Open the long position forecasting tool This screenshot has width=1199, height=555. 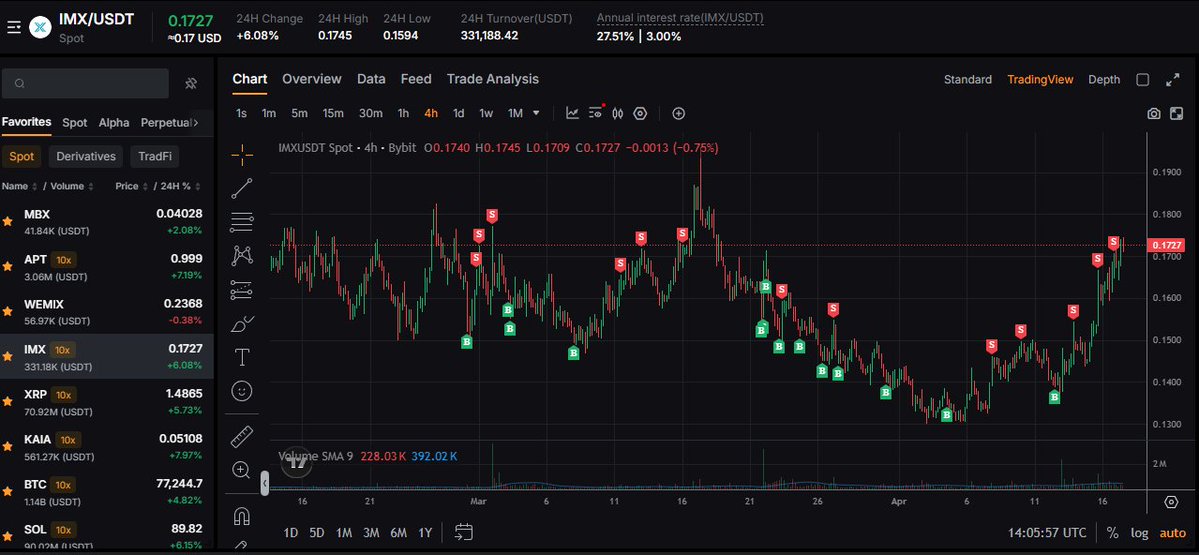pos(242,290)
